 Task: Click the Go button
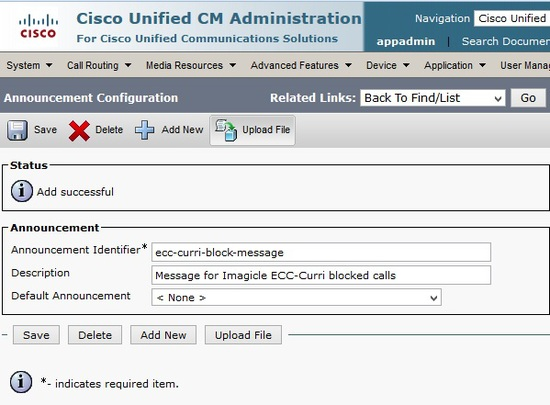coord(528,98)
